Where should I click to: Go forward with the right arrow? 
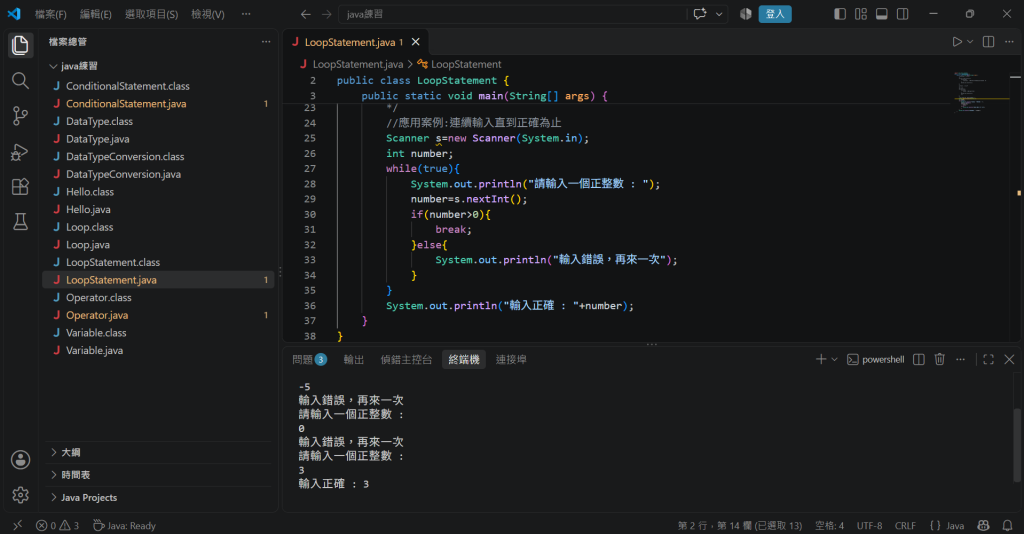[327, 14]
